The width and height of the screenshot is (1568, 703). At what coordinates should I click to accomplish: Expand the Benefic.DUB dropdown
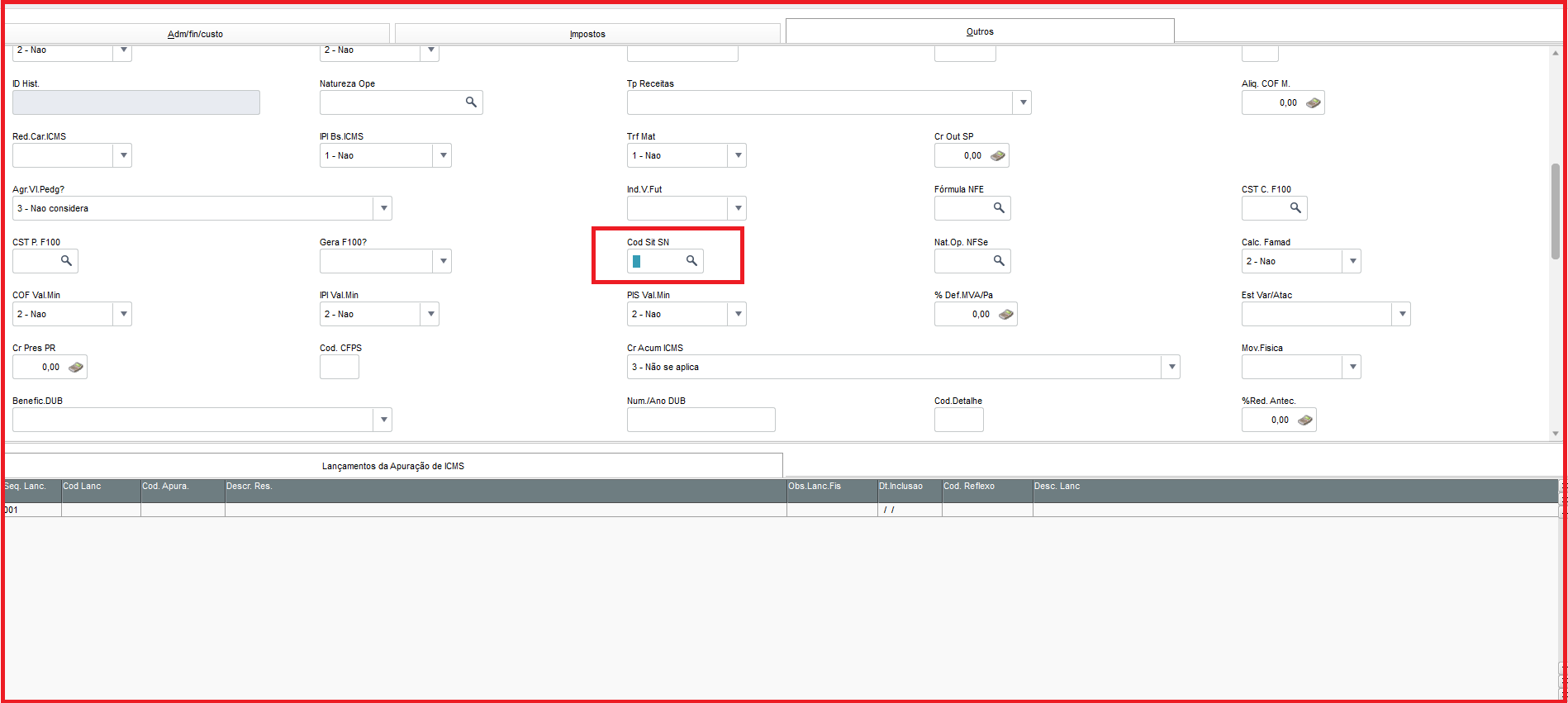383,420
